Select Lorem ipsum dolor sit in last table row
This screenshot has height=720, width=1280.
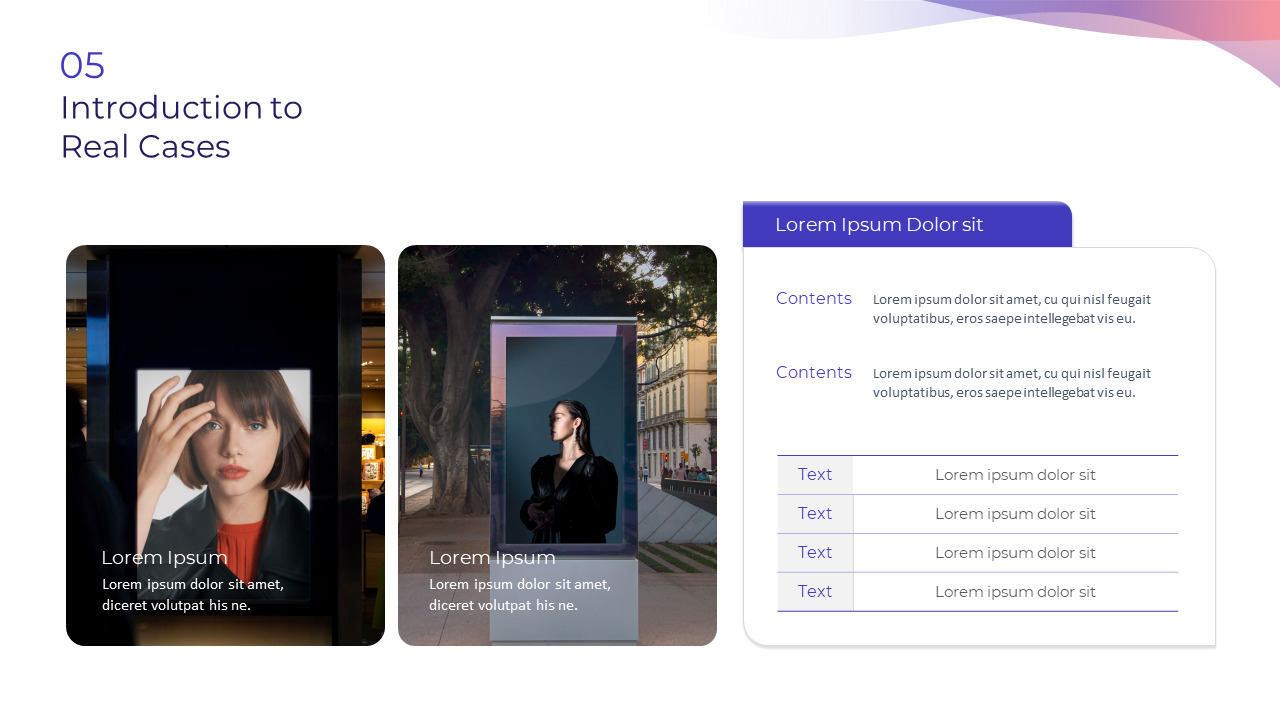[1016, 591]
